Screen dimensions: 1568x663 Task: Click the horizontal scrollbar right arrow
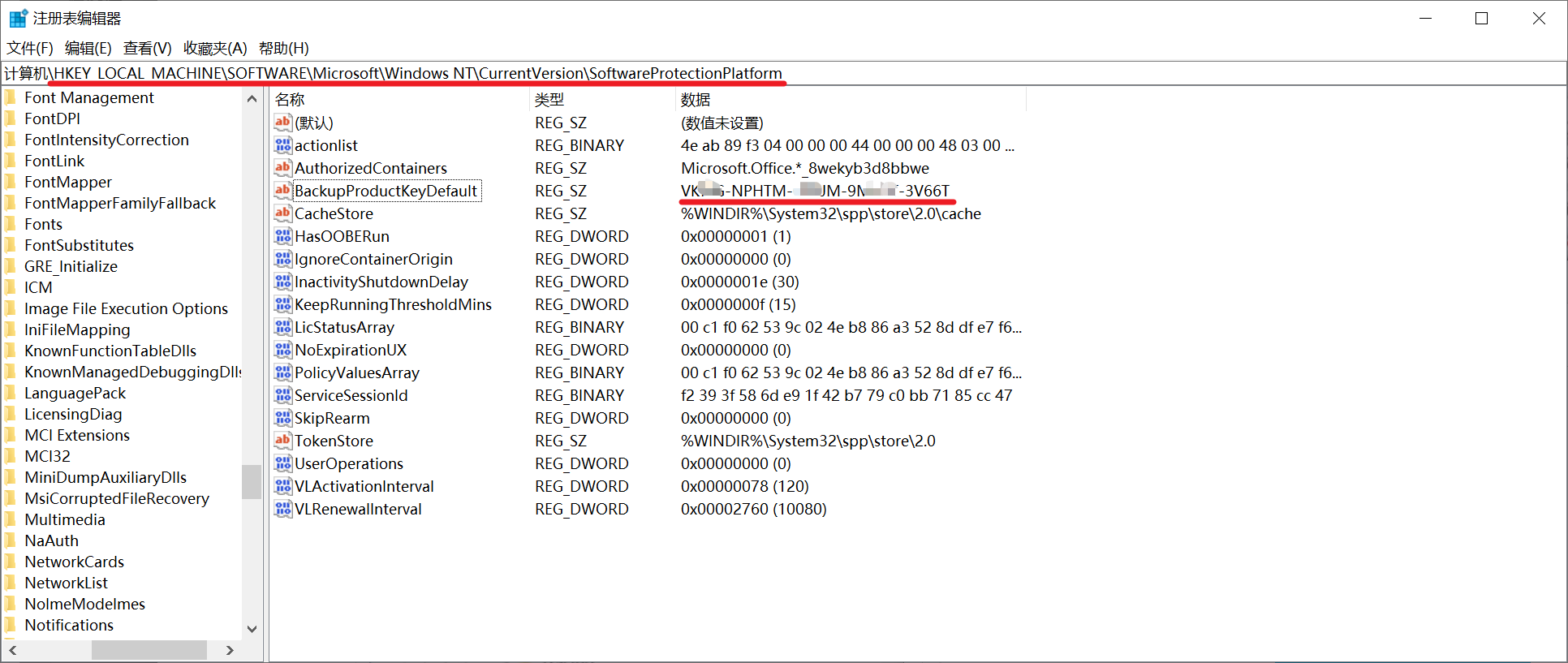230,650
